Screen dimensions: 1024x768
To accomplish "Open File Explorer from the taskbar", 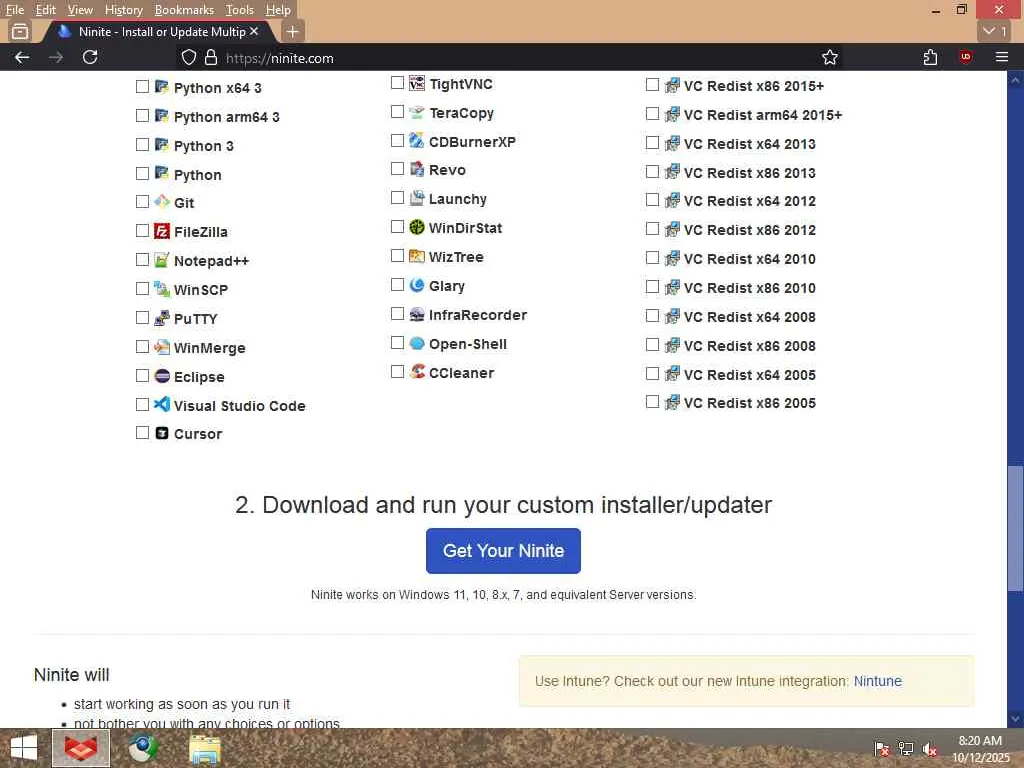I will (204, 749).
